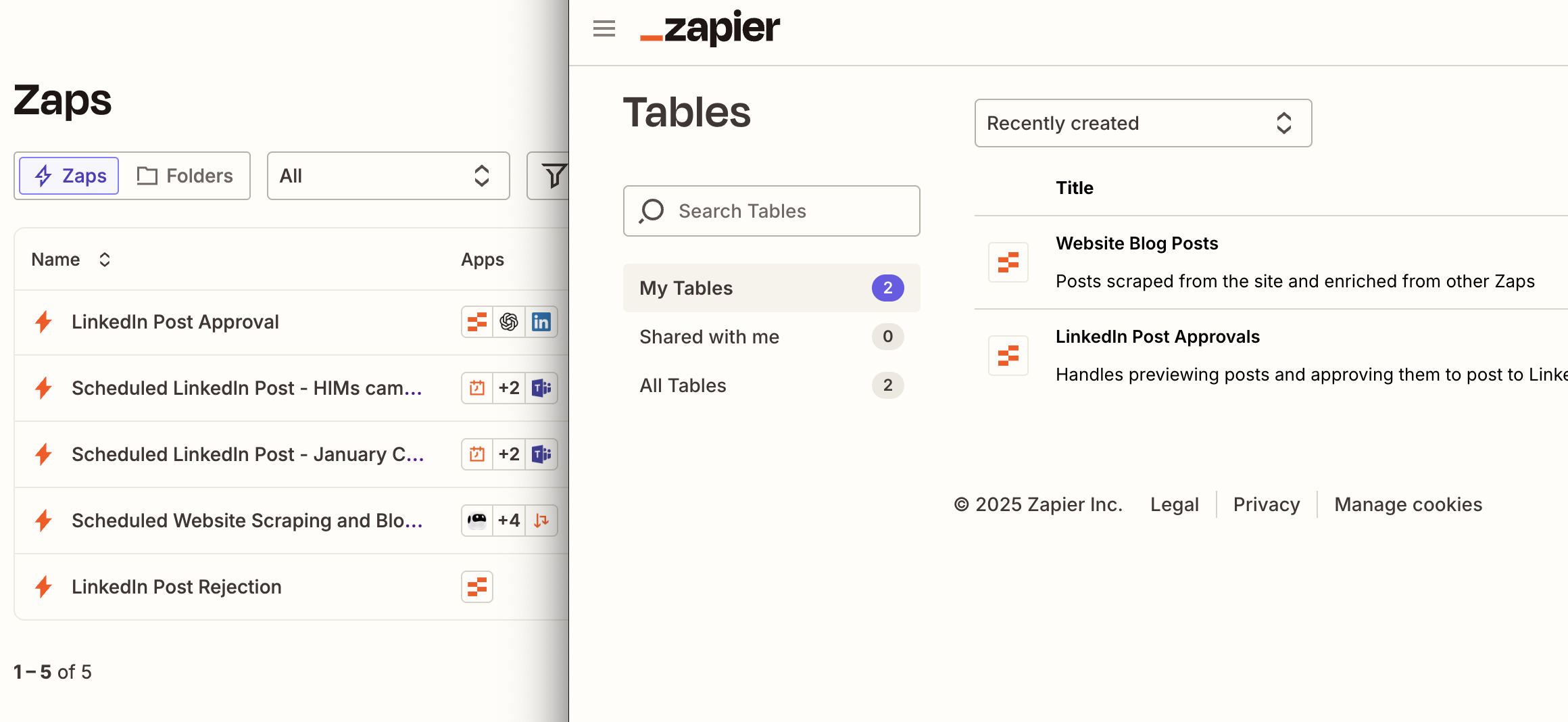The width and height of the screenshot is (1568, 722).
Task: Click the Tables icon next to LinkedIn Post Rejection
Action: point(476,587)
